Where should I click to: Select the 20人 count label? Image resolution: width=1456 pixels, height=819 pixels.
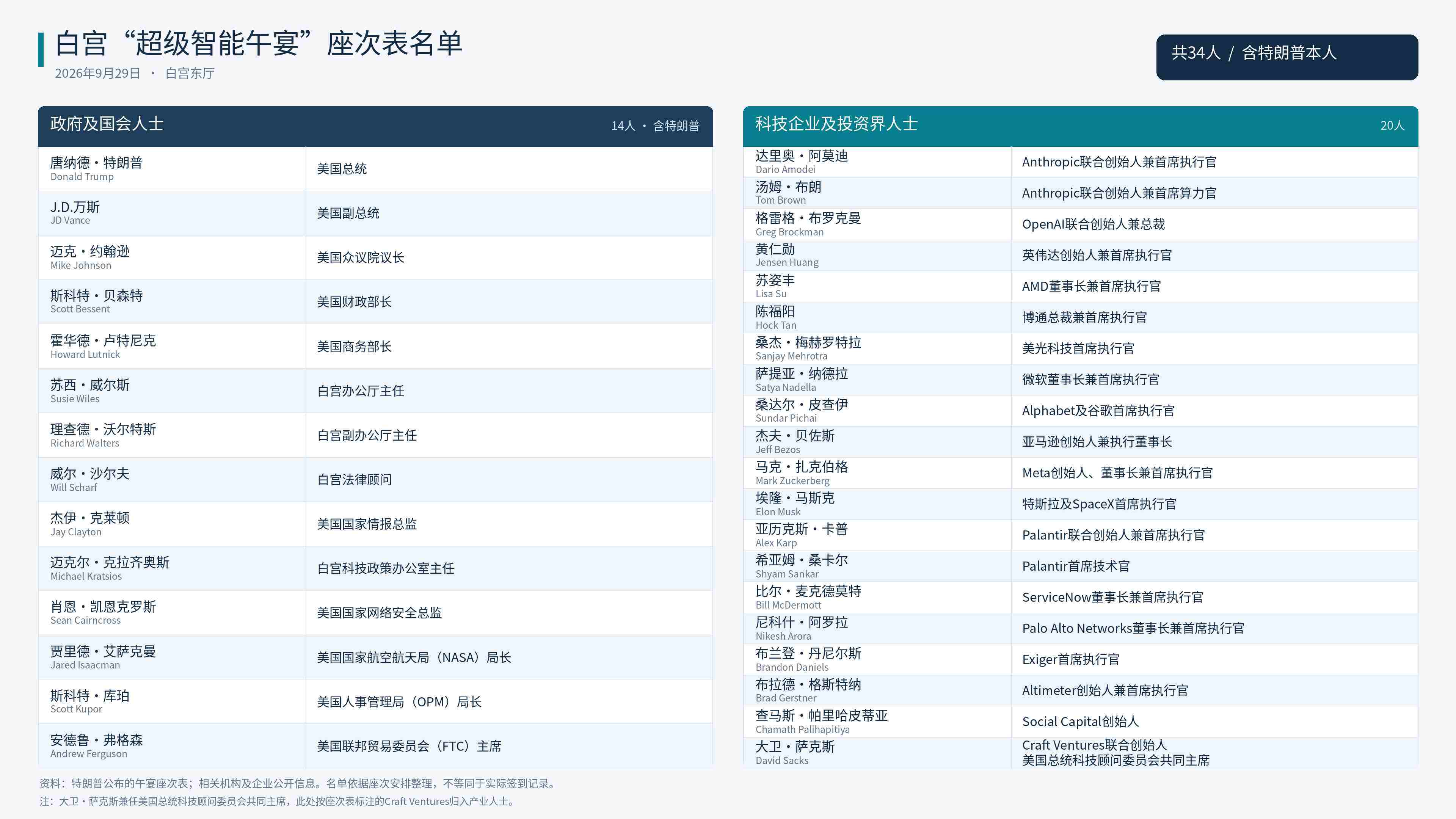click(1392, 126)
